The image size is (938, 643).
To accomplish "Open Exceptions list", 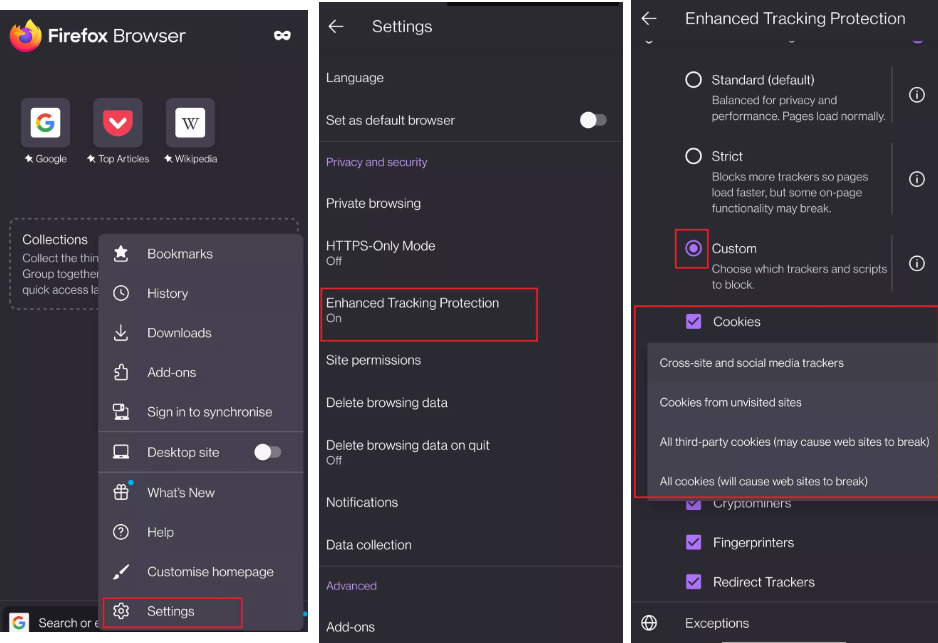I will point(784,623).
